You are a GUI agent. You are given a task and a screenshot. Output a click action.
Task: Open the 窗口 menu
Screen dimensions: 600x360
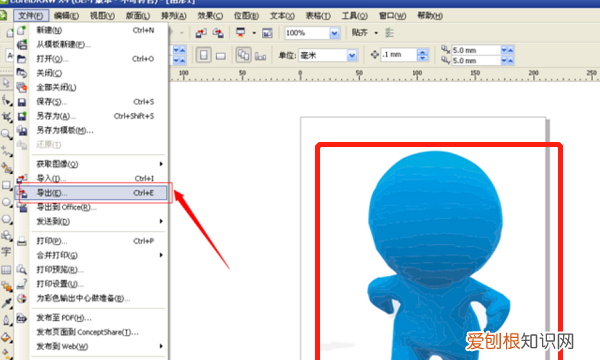392,16
